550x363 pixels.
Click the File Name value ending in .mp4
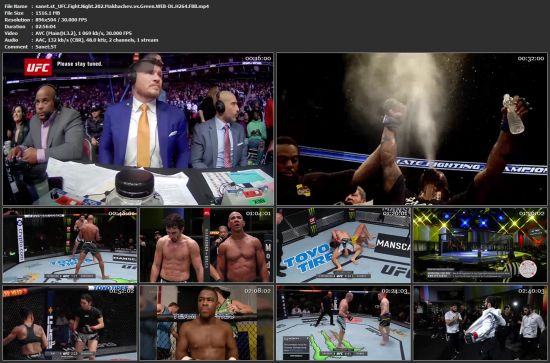point(122,6)
